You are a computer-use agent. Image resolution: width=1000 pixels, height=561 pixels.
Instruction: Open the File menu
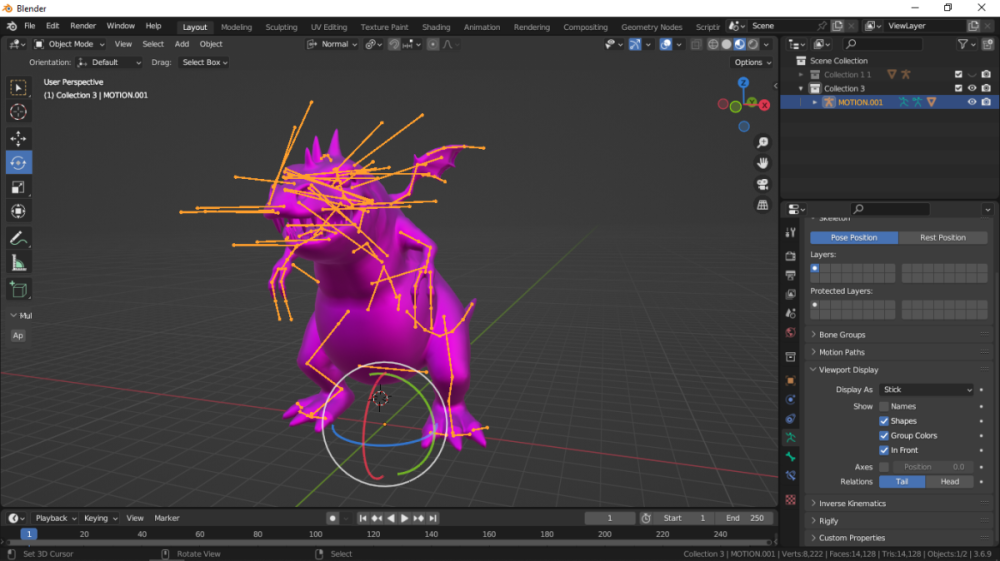click(29, 26)
